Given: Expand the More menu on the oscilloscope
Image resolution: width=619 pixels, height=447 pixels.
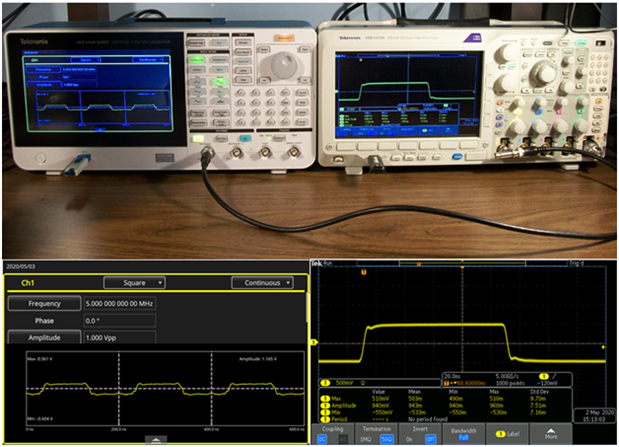Looking at the screenshot, I should [x=551, y=434].
